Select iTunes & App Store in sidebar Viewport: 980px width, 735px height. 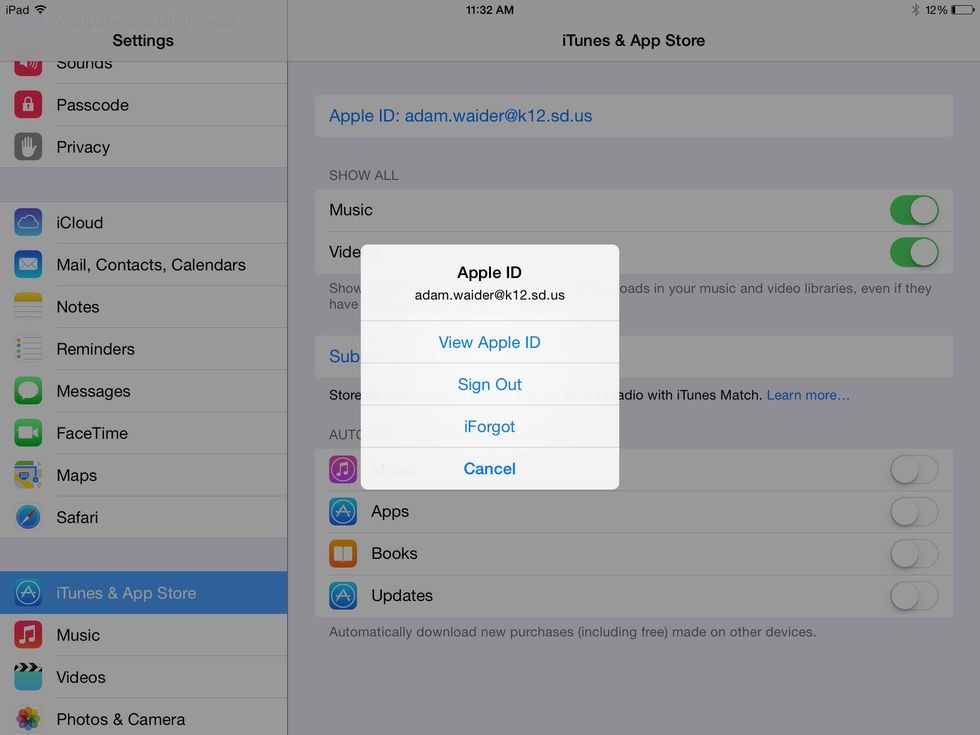[x=144, y=592]
